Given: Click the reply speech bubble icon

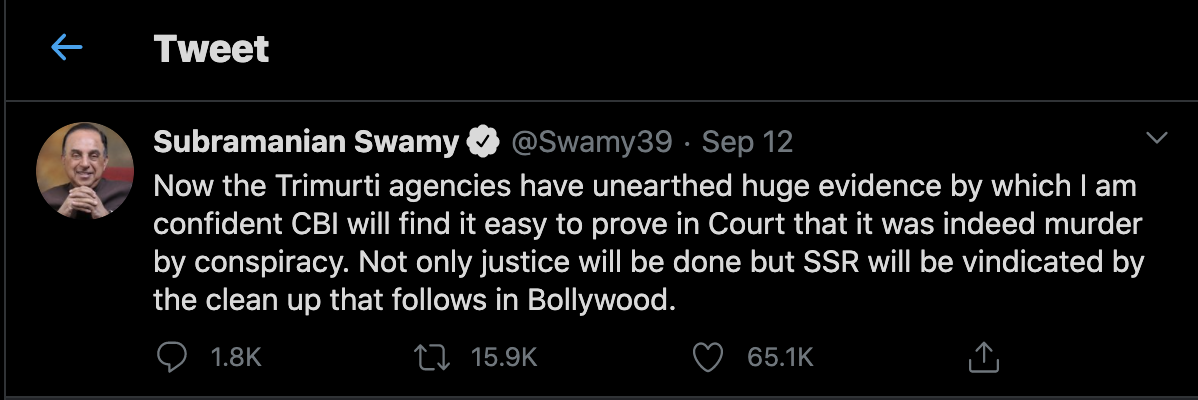Looking at the screenshot, I should 171,356.
